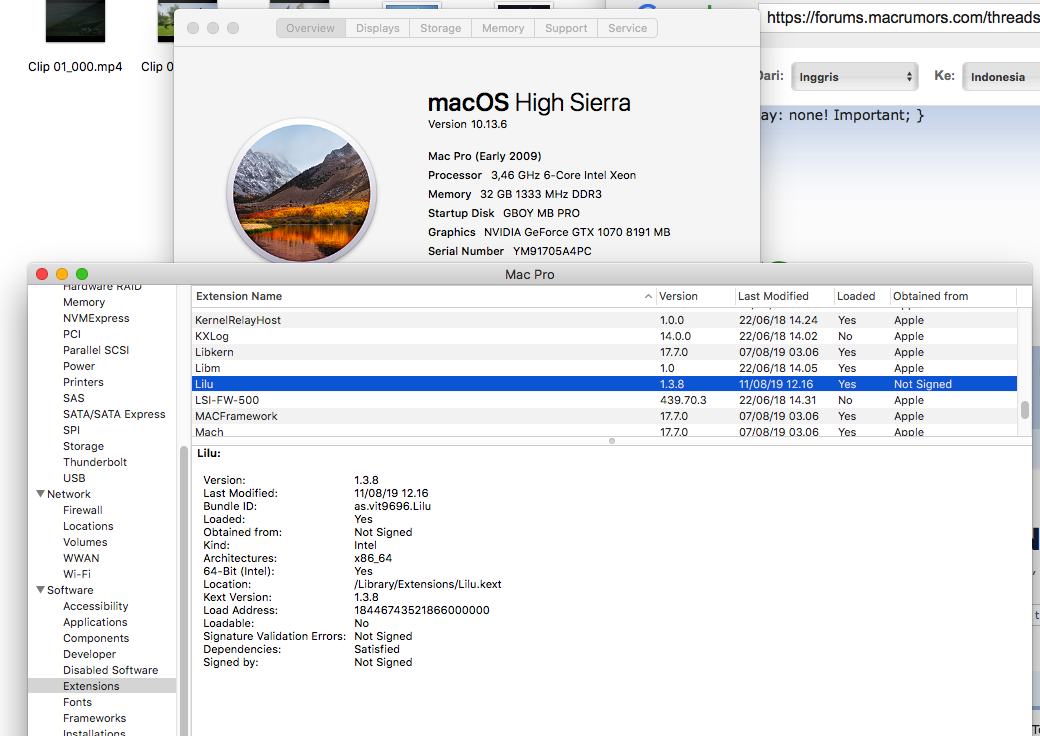Viewport: 1040px width, 736px height.
Task: Select Memory in the hardware sidebar
Action: click(84, 302)
